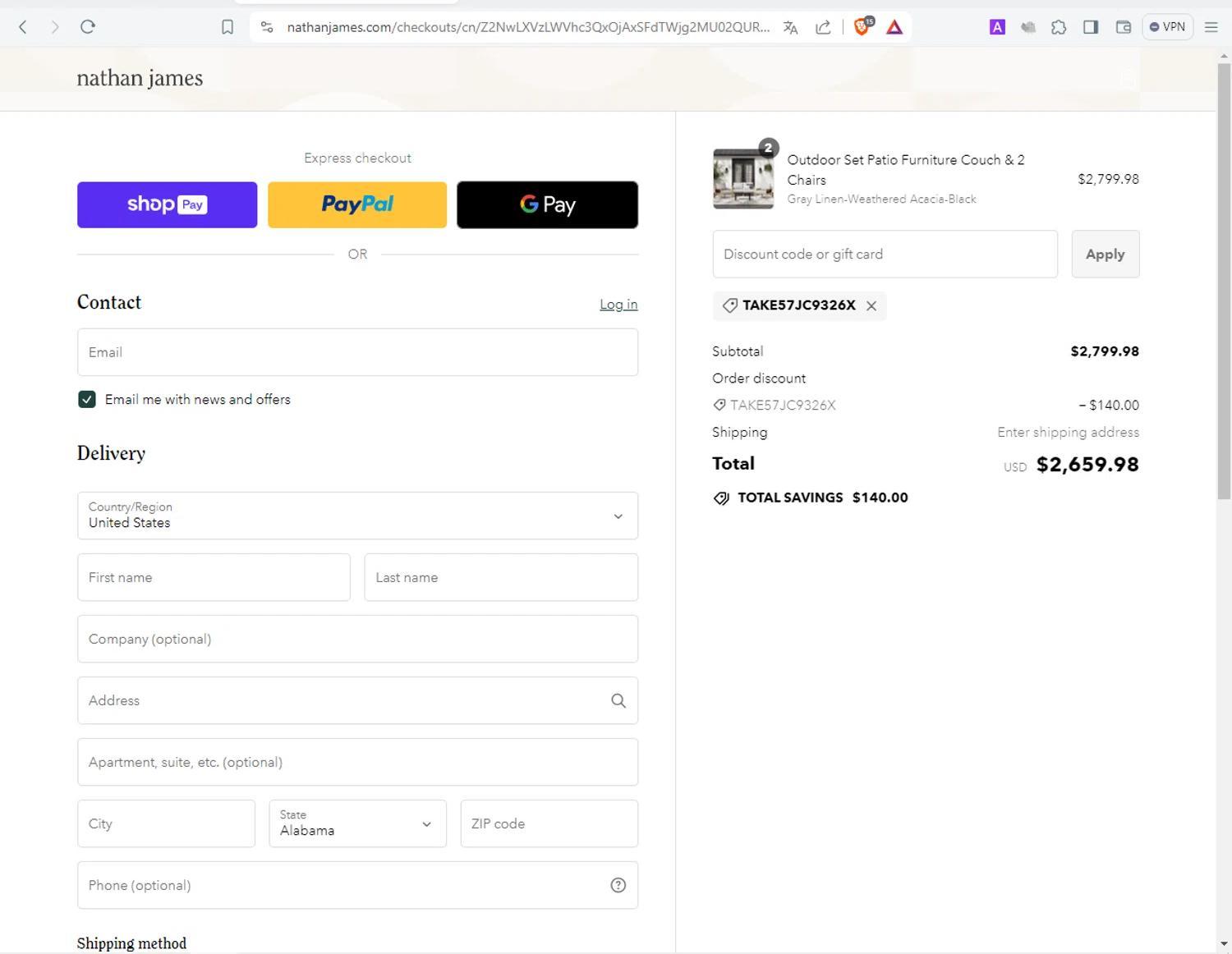Focus the Company (optional) field
This screenshot has height=954, width=1232.
tap(357, 639)
